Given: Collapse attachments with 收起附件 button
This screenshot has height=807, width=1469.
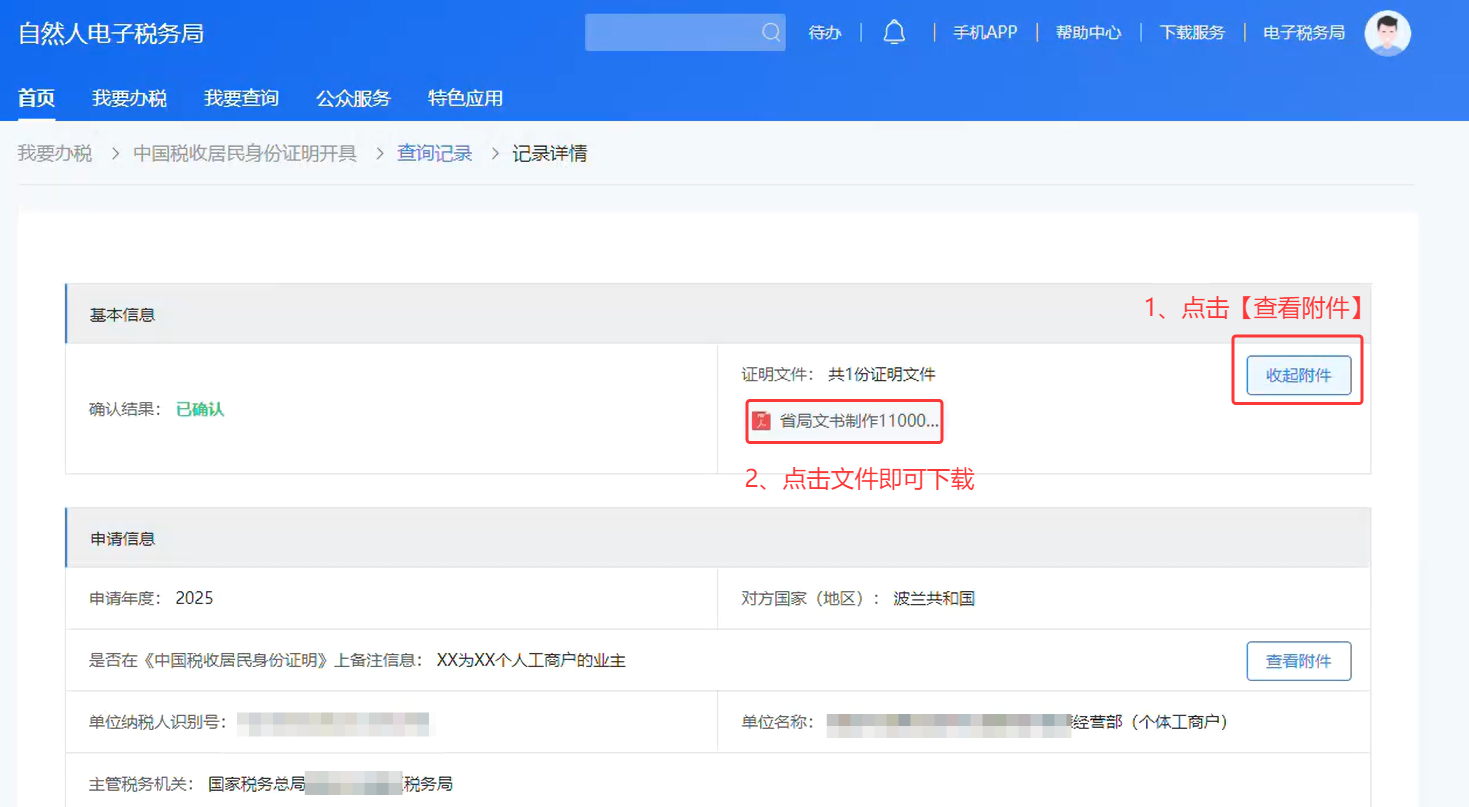Looking at the screenshot, I should tap(1298, 376).
